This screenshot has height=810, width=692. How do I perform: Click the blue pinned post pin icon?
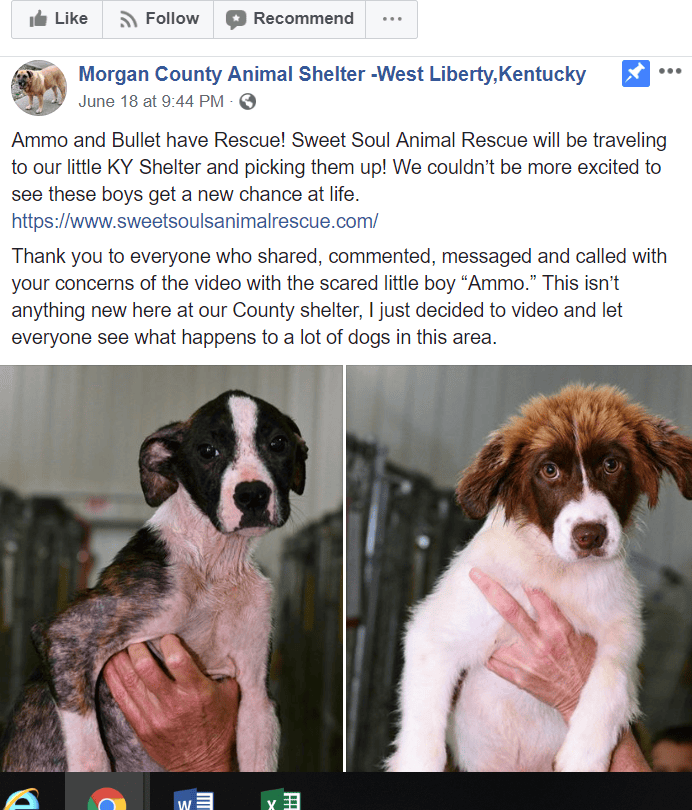click(636, 74)
